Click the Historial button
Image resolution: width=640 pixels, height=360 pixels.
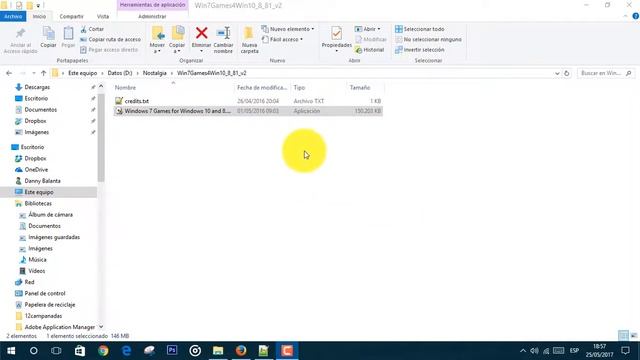(369, 49)
